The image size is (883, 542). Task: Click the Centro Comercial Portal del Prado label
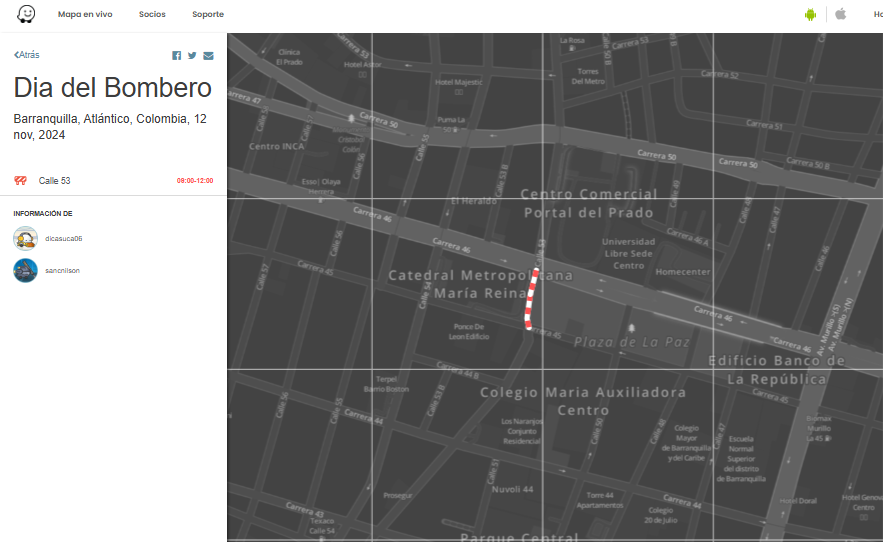589,203
